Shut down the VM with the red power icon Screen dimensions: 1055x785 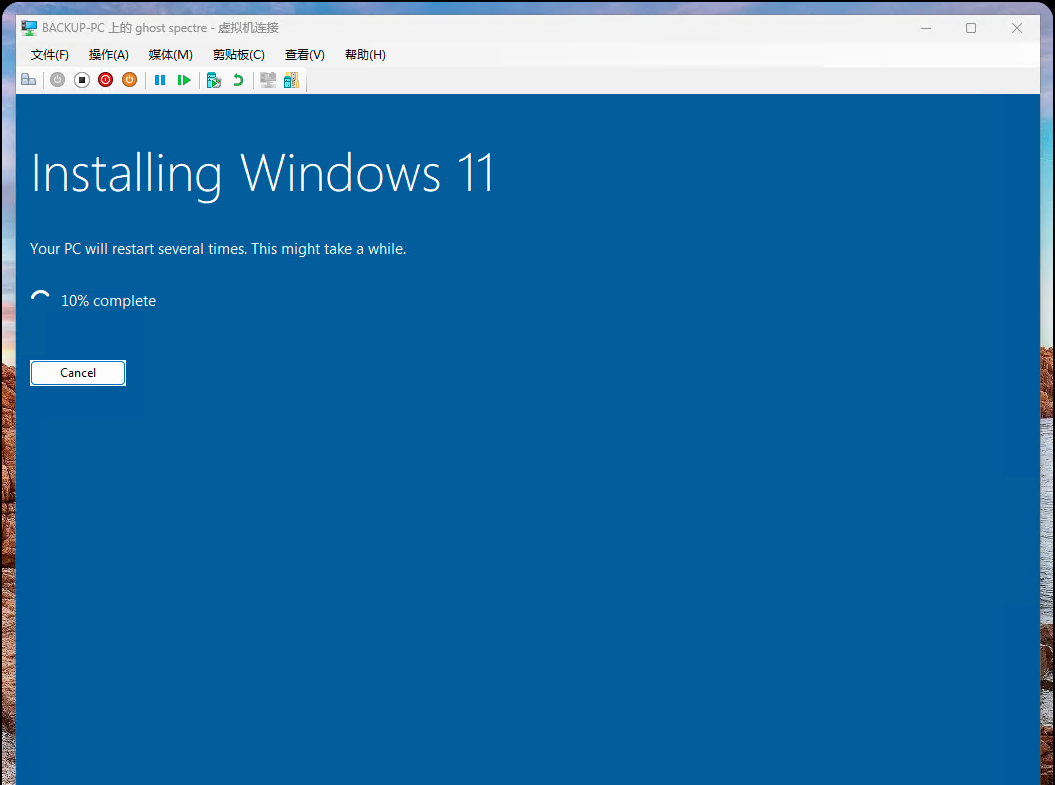pos(106,80)
